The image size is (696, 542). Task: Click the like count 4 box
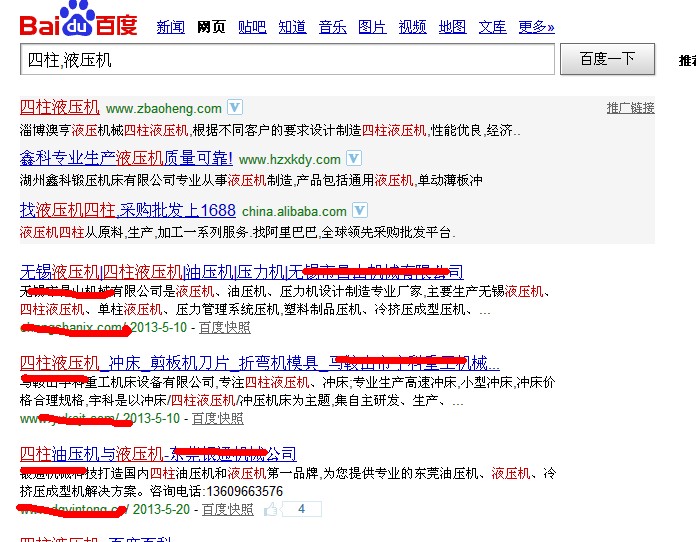tap(302, 509)
